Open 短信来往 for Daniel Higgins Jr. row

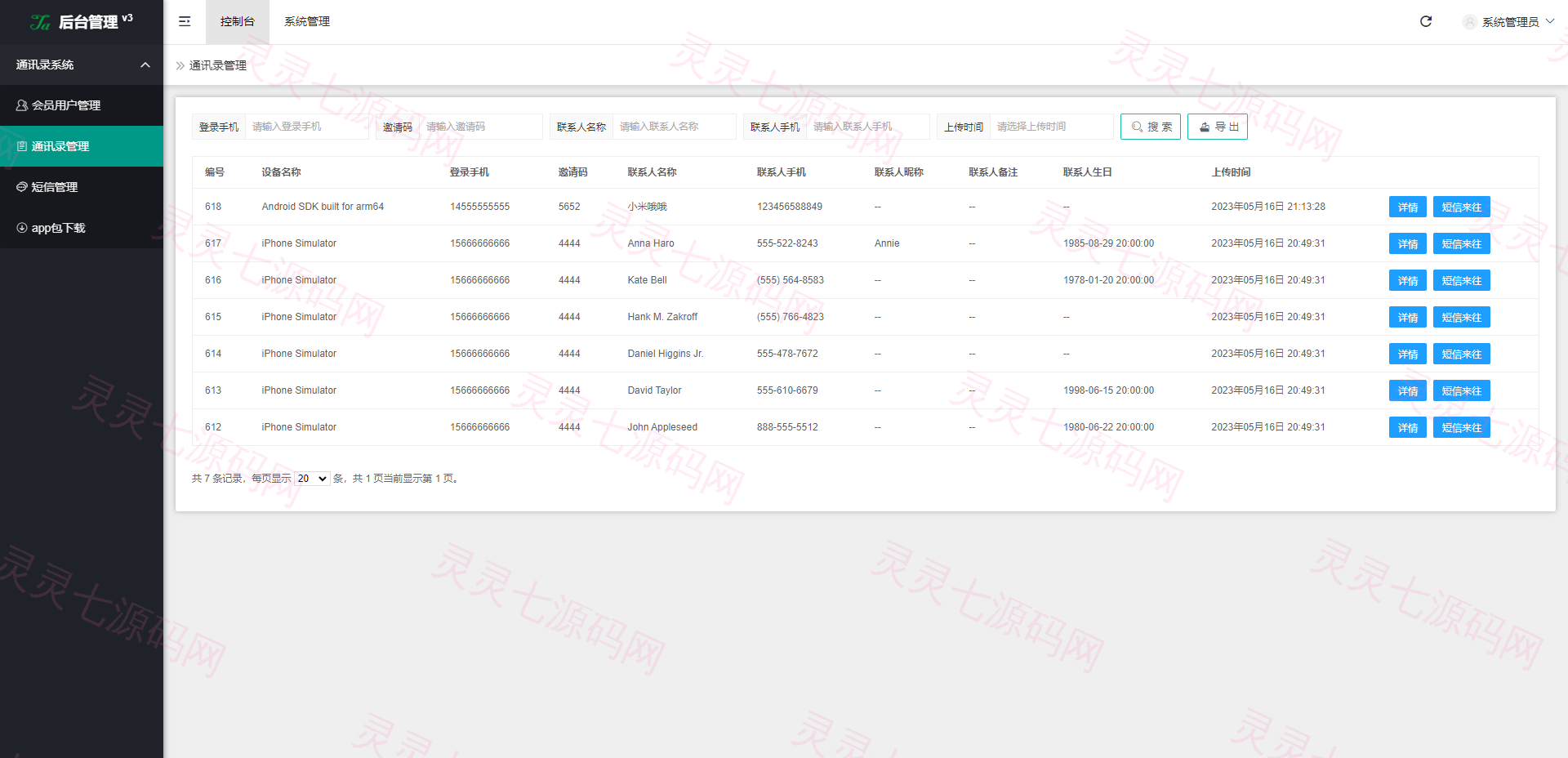tap(1462, 354)
